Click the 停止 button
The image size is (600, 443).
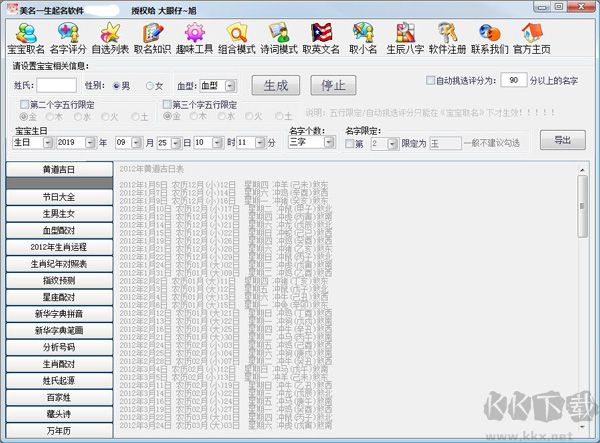coord(333,85)
